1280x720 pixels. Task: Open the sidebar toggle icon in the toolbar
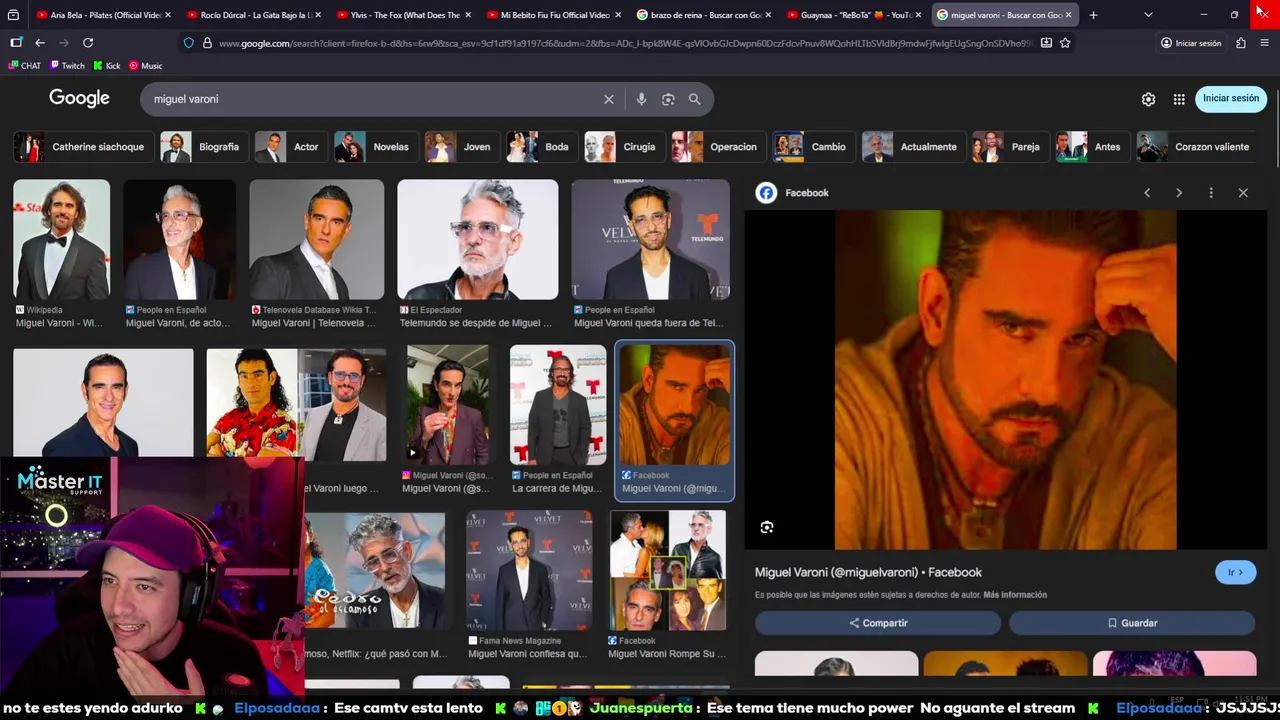click(x=16, y=43)
